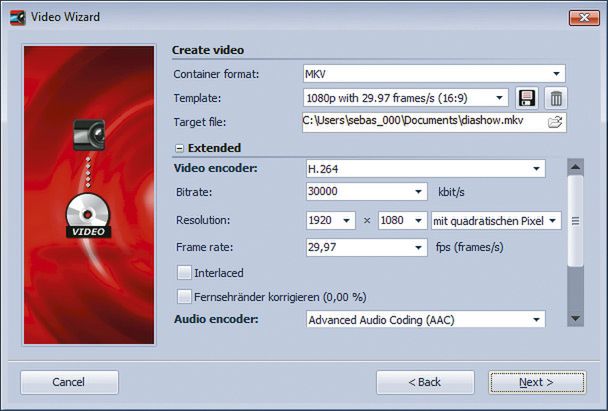The height and width of the screenshot is (411, 608).
Task: Click the video wizard artwork on the left
Action: click(x=89, y=195)
